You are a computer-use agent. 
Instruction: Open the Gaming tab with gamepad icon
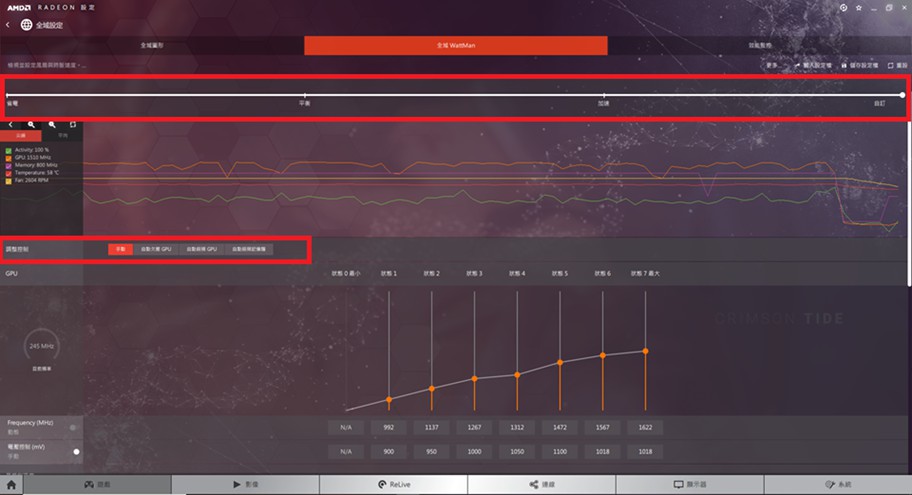tap(97, 485)
